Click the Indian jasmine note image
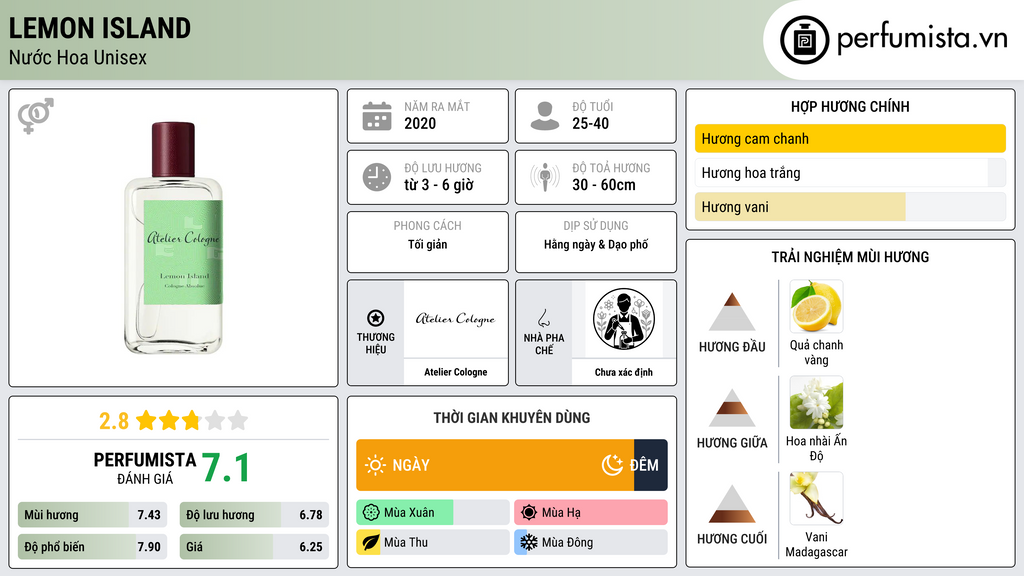 (816, 402)
